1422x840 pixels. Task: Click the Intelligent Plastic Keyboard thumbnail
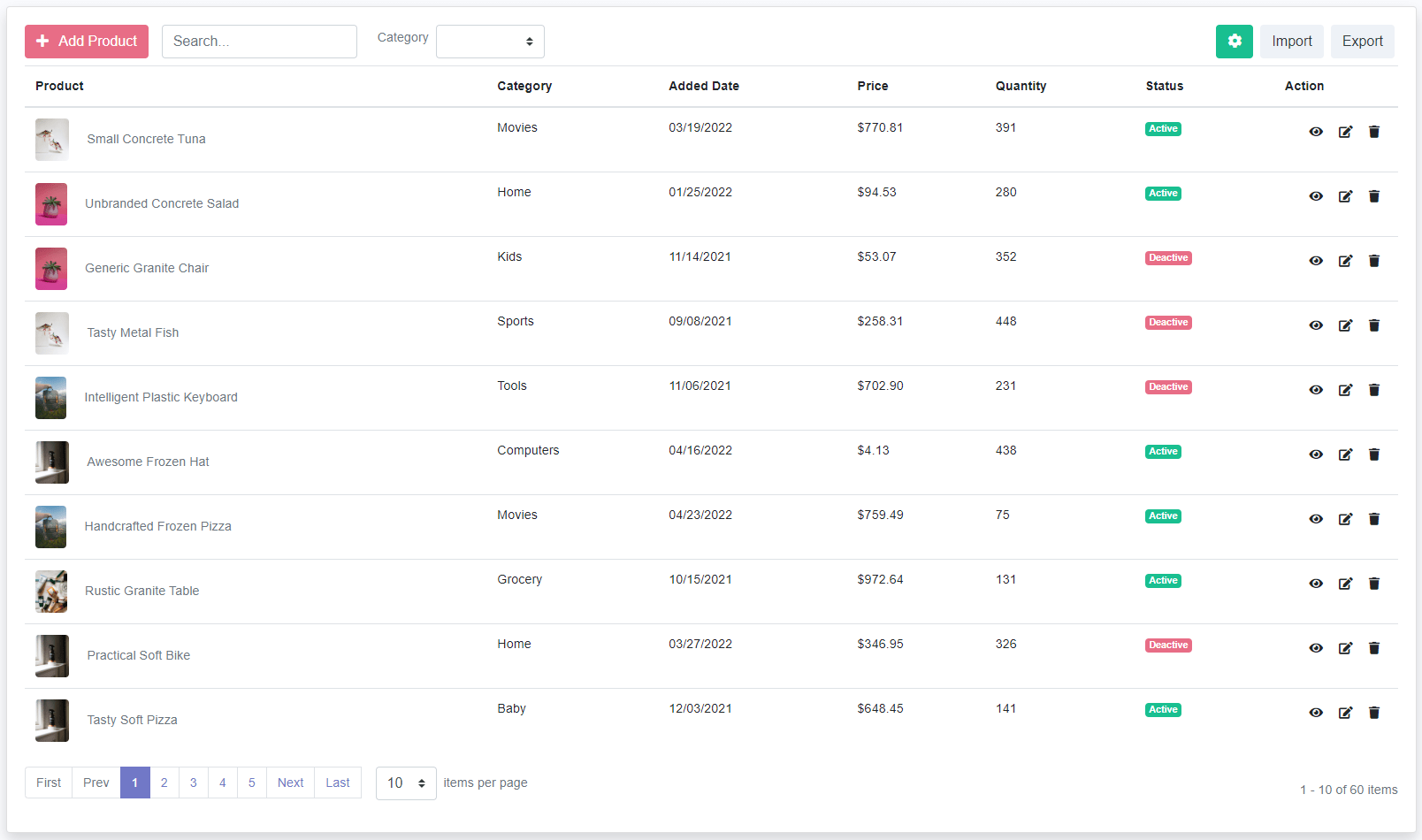click(50, 398)
